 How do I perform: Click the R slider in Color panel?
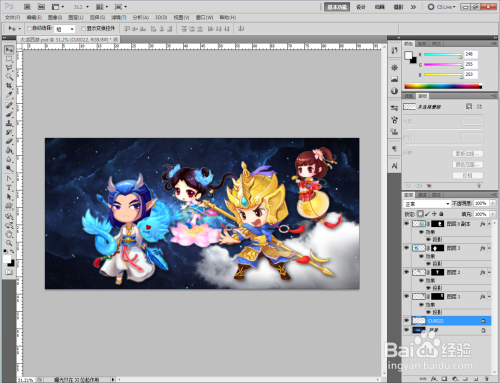pos(443,55)
